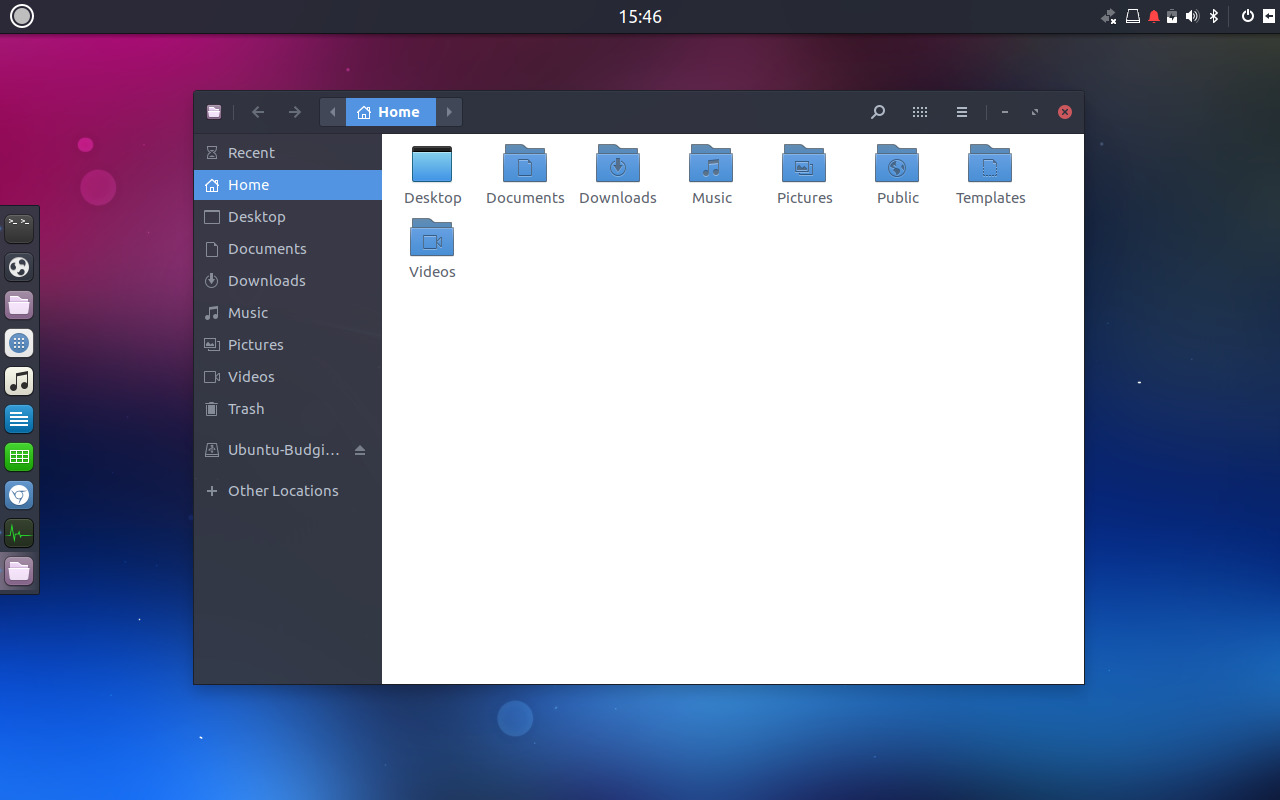Toggle the search in the file manager toolbar
1280x800 pixels.
pyautogui.click(x=878, y=112)
